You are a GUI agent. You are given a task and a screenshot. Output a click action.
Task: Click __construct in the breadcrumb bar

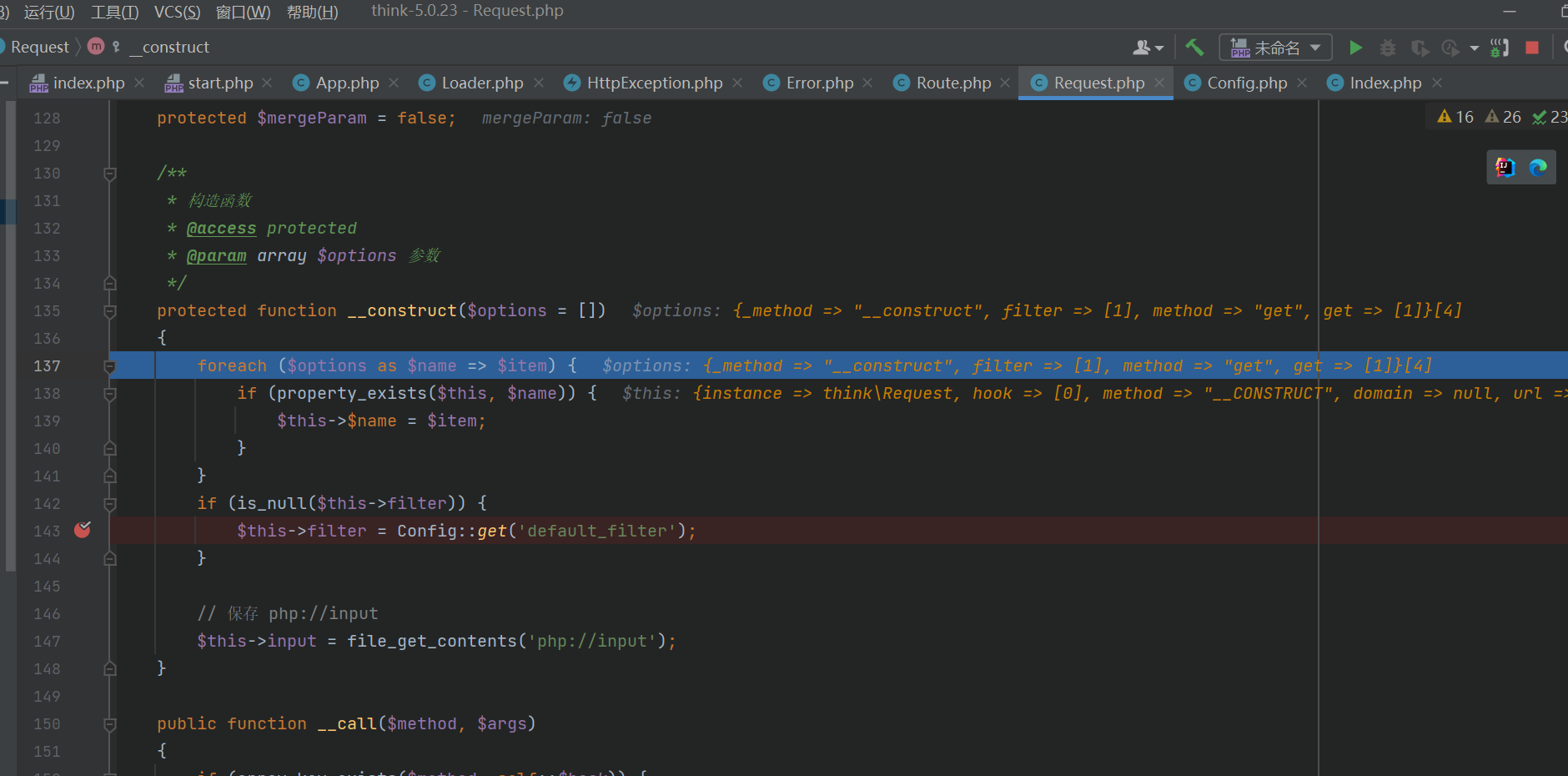coord(168,47)
